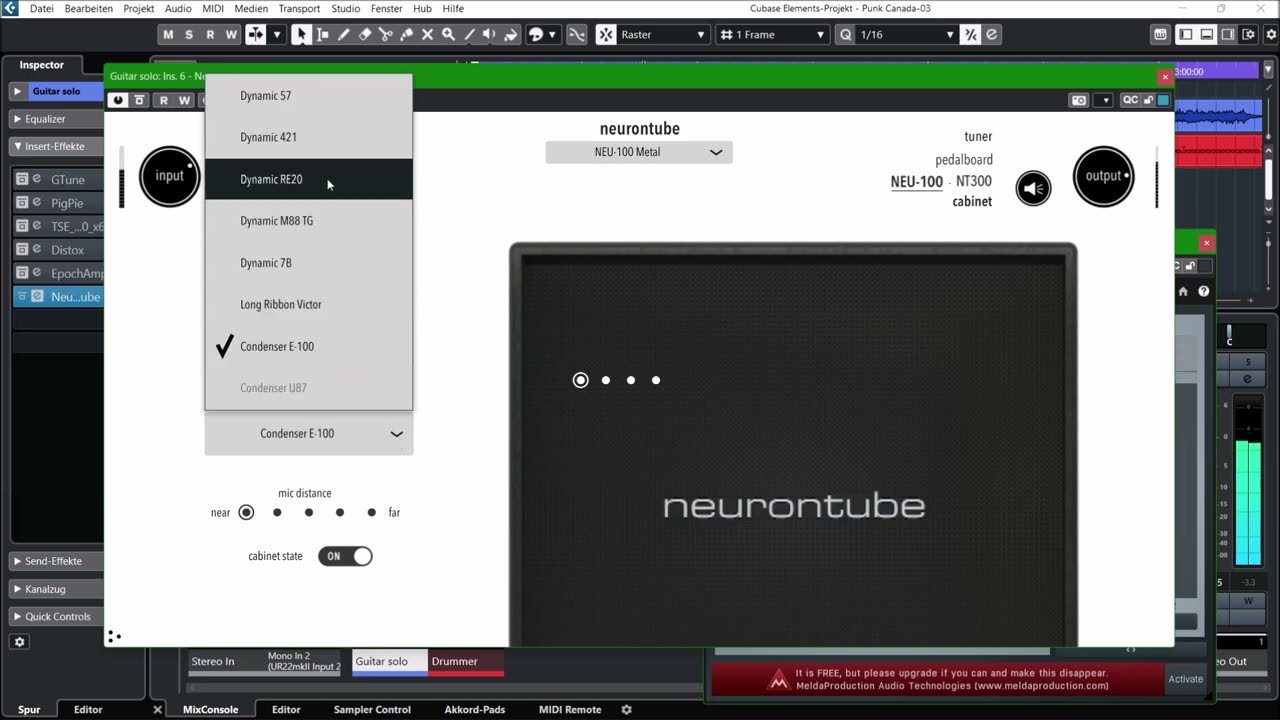
Task: Open MIDI Remote settings gear
Action: pyautogui.click(x=626, y=709)
